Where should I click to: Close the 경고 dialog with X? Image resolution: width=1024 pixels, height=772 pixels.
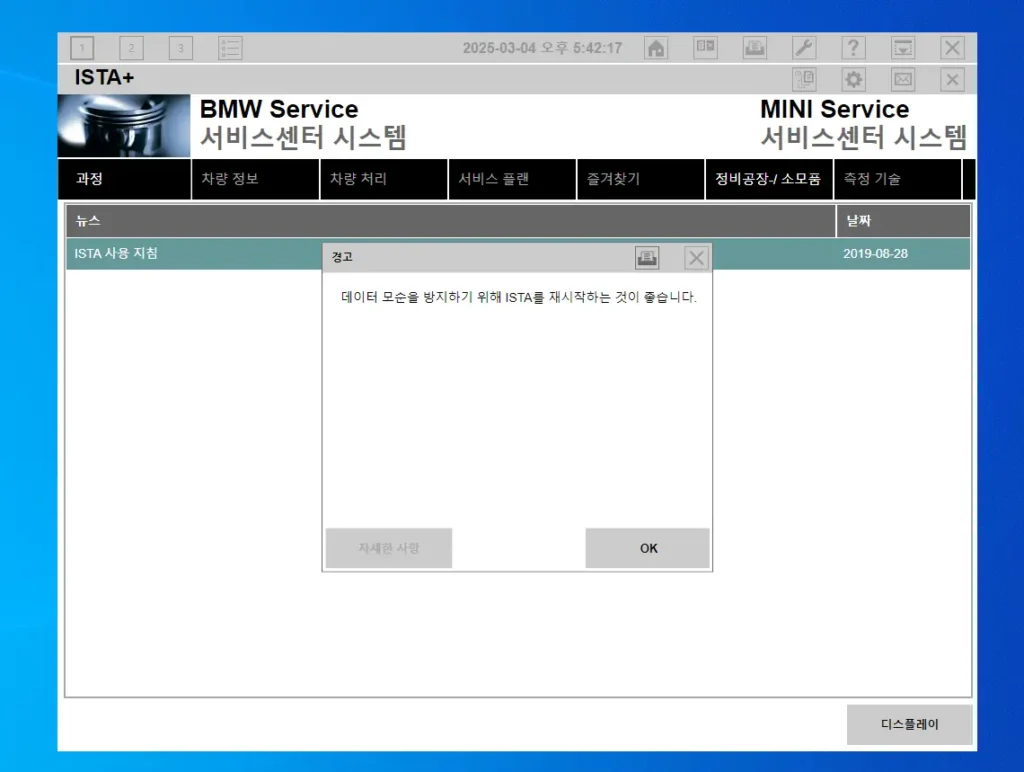[696, 258]
